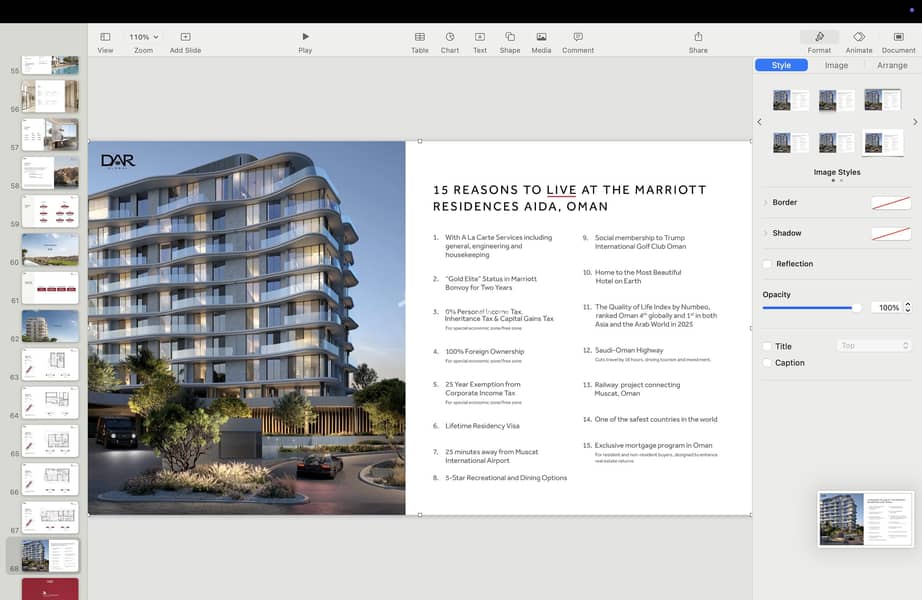Select slide 68 thumbnail

pos(50,556)
